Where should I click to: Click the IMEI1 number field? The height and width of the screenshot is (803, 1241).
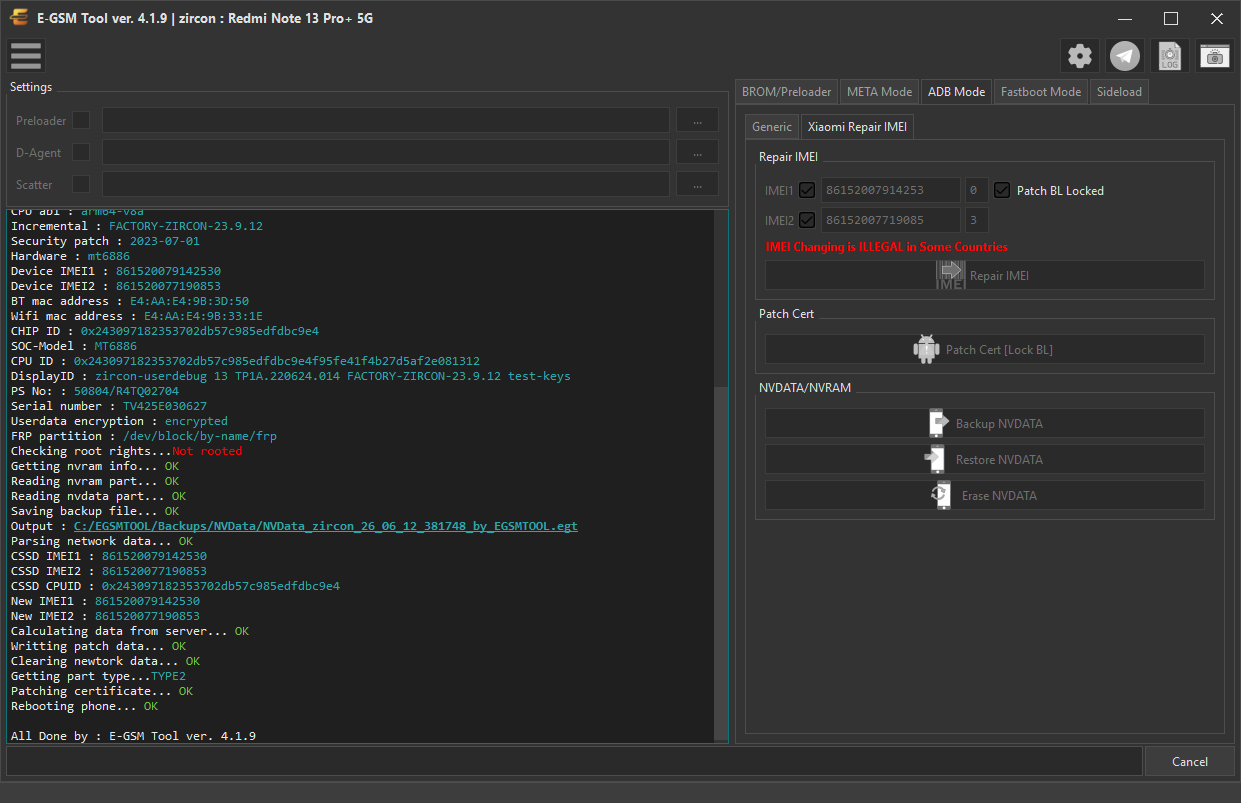coord(891,190)
